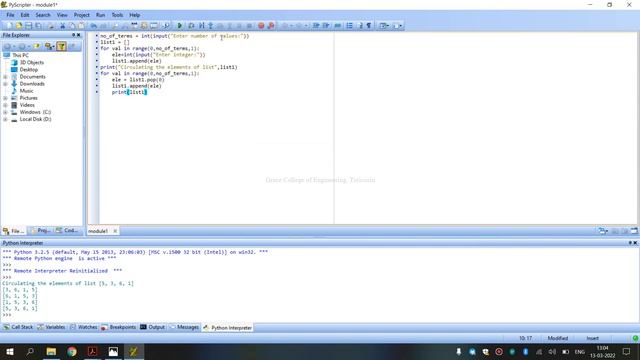Click the Open file toolbar icon
The height and width of the screenshot is (360, 640).
point(19,26)
